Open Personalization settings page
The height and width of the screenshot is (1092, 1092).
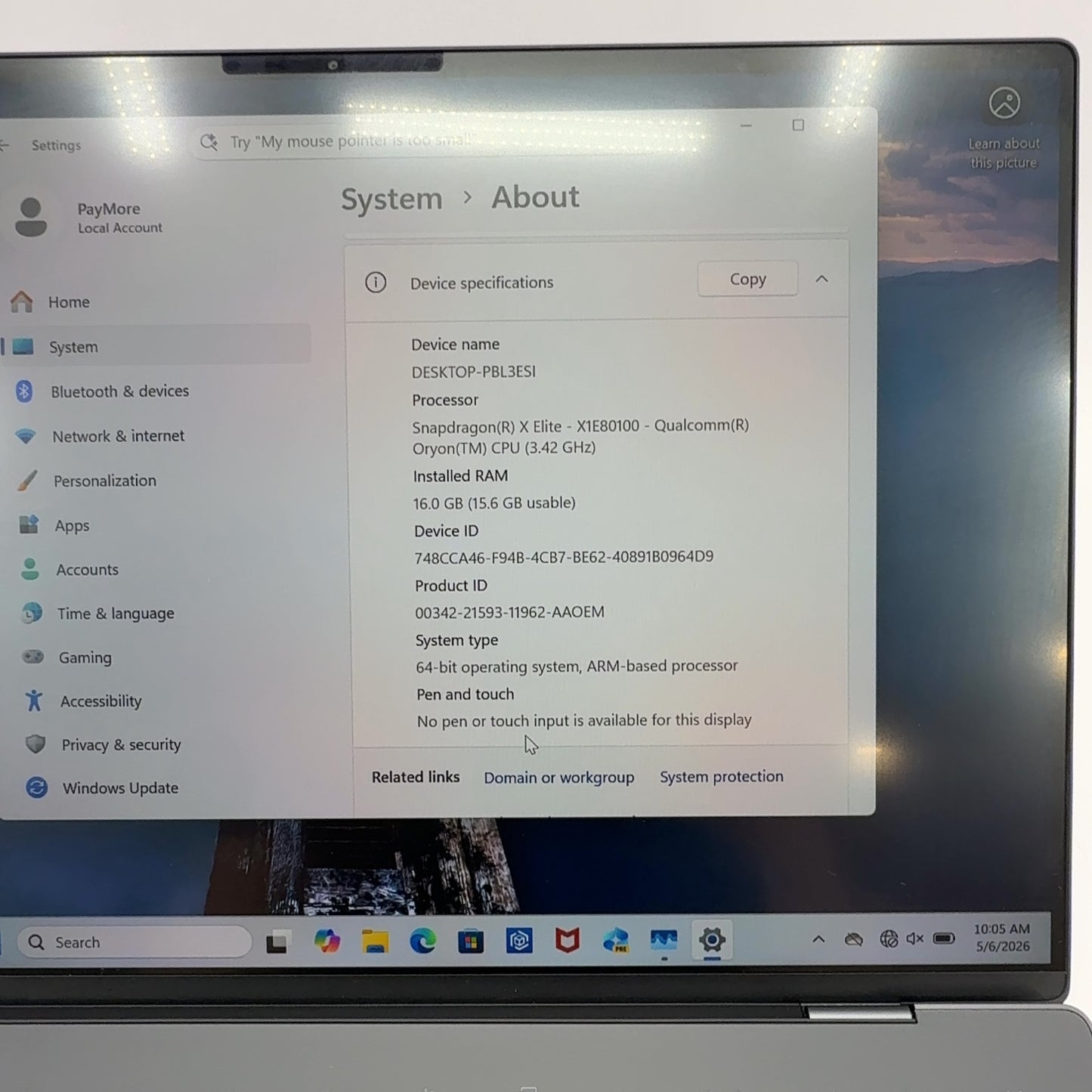[x=104, y=481]
